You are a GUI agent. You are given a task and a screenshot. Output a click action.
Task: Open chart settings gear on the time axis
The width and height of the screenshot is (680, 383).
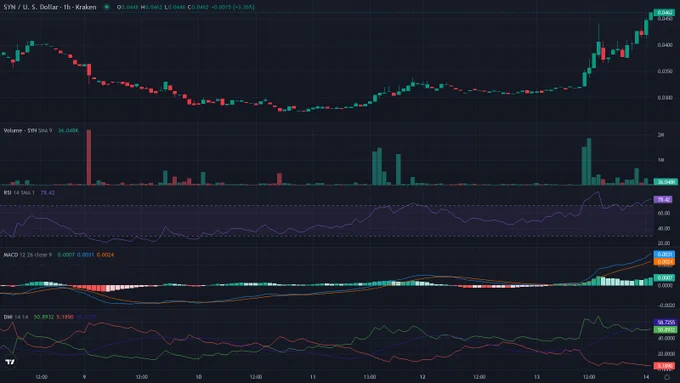(x=667, y=377)
